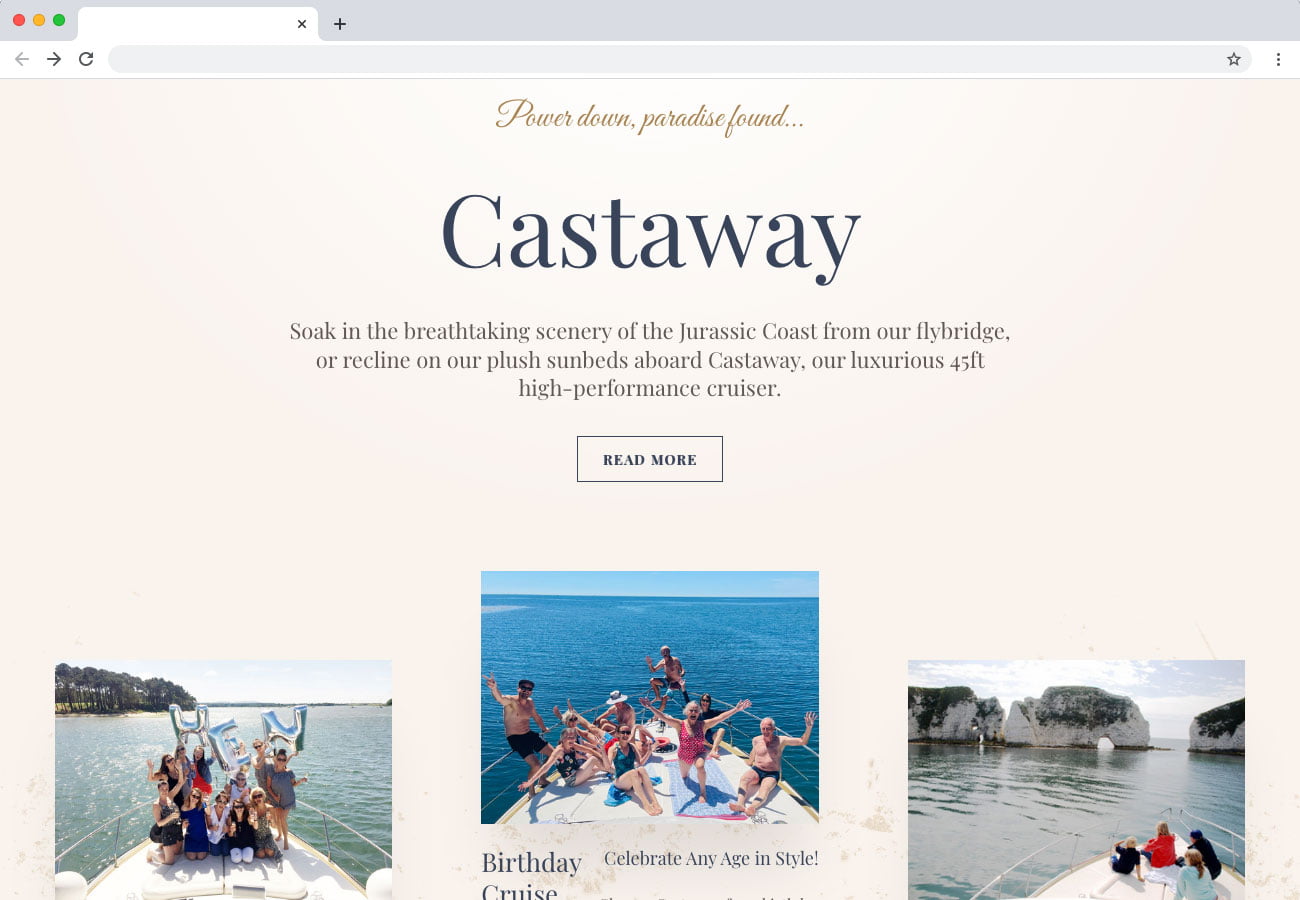This screenshot has width=1300, height=900.
Task: Bookmark this page with the star icon
Action: 1234,59
